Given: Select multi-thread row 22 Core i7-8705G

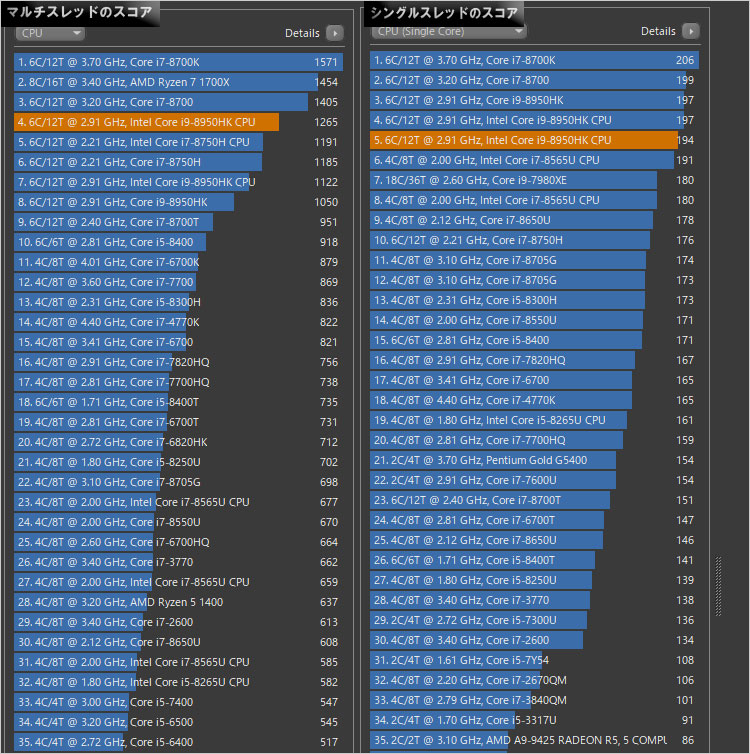Looking at the screenshot, I should click(178, 482).
